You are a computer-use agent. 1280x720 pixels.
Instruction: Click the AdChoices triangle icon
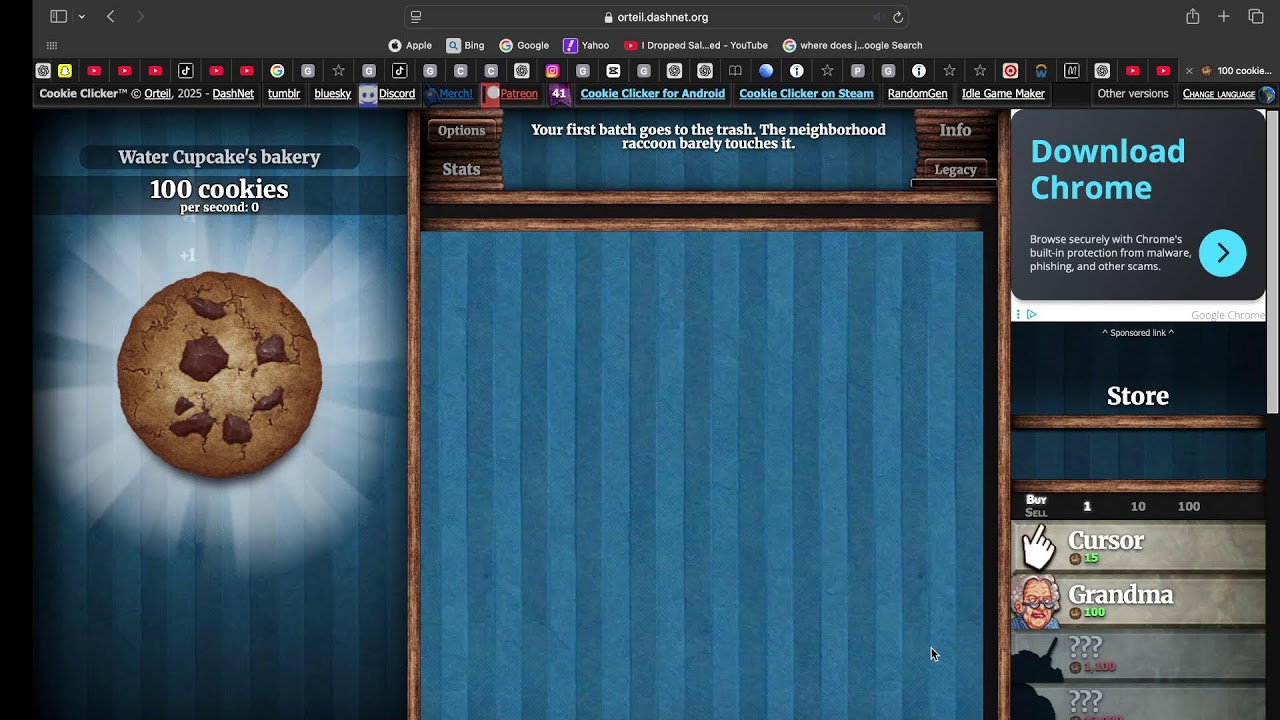click(x=1032, y=314)
